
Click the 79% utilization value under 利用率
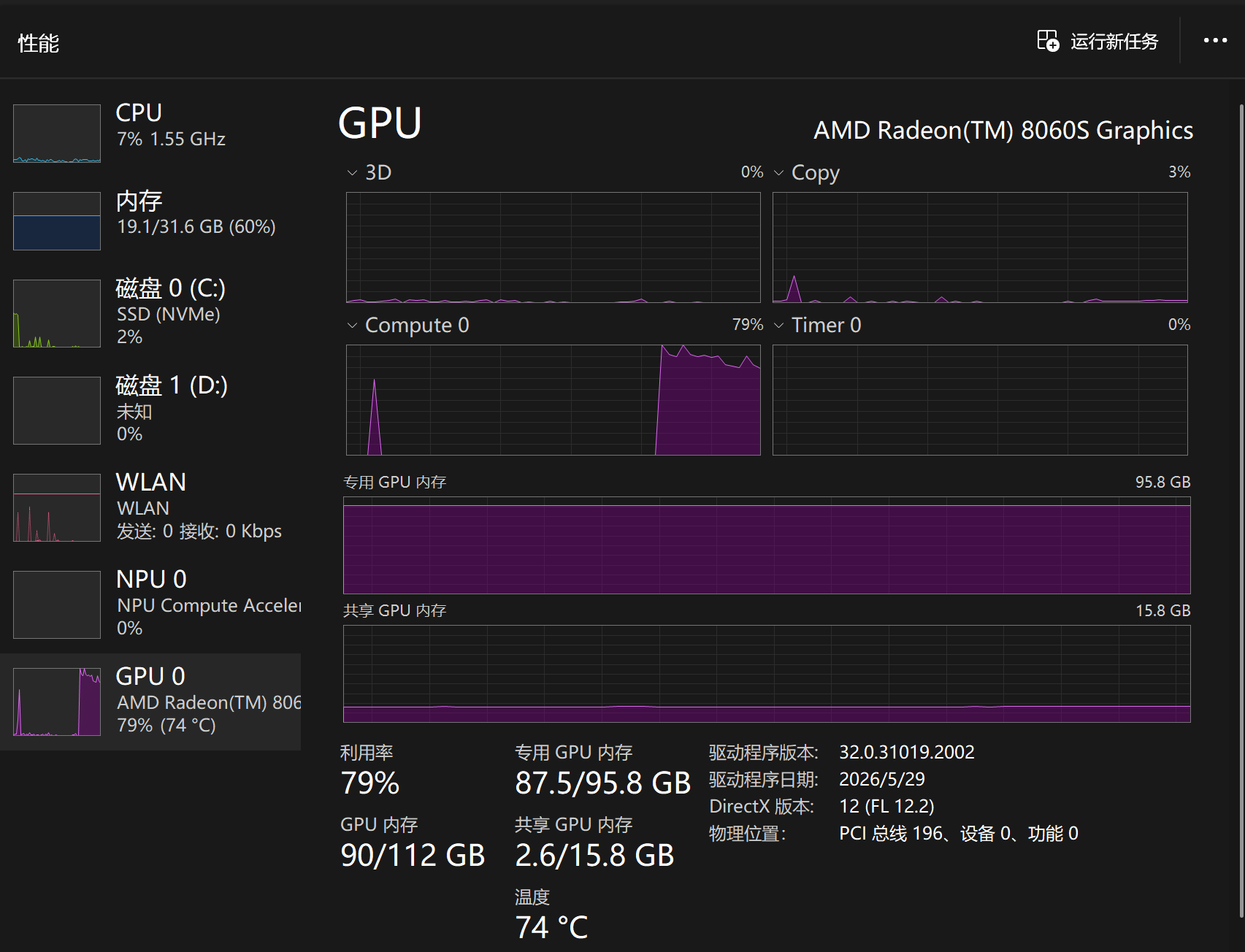pos(370,783)
